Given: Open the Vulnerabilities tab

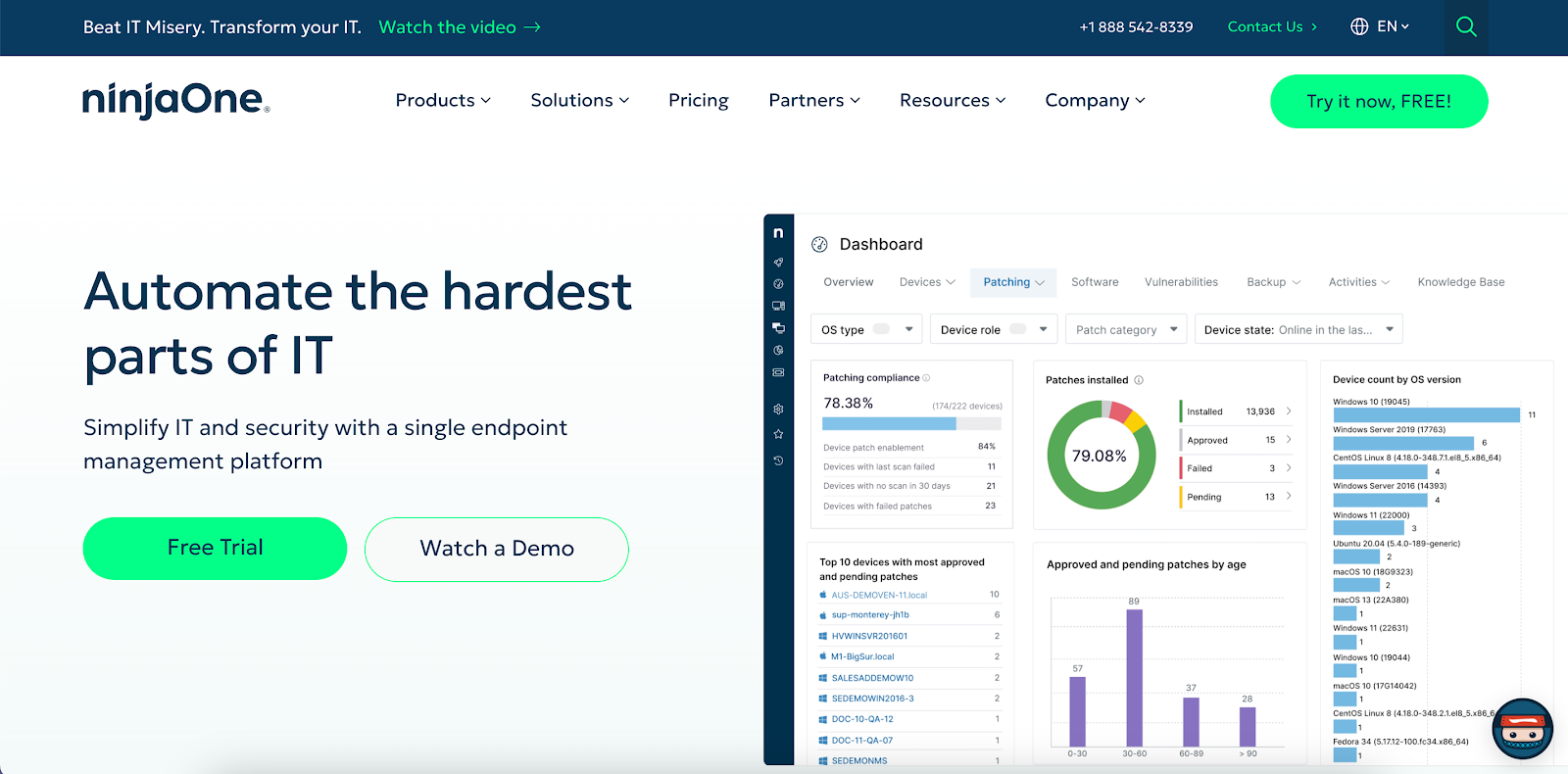Looking at the screenshot, I should click(x=1181, y=282).
